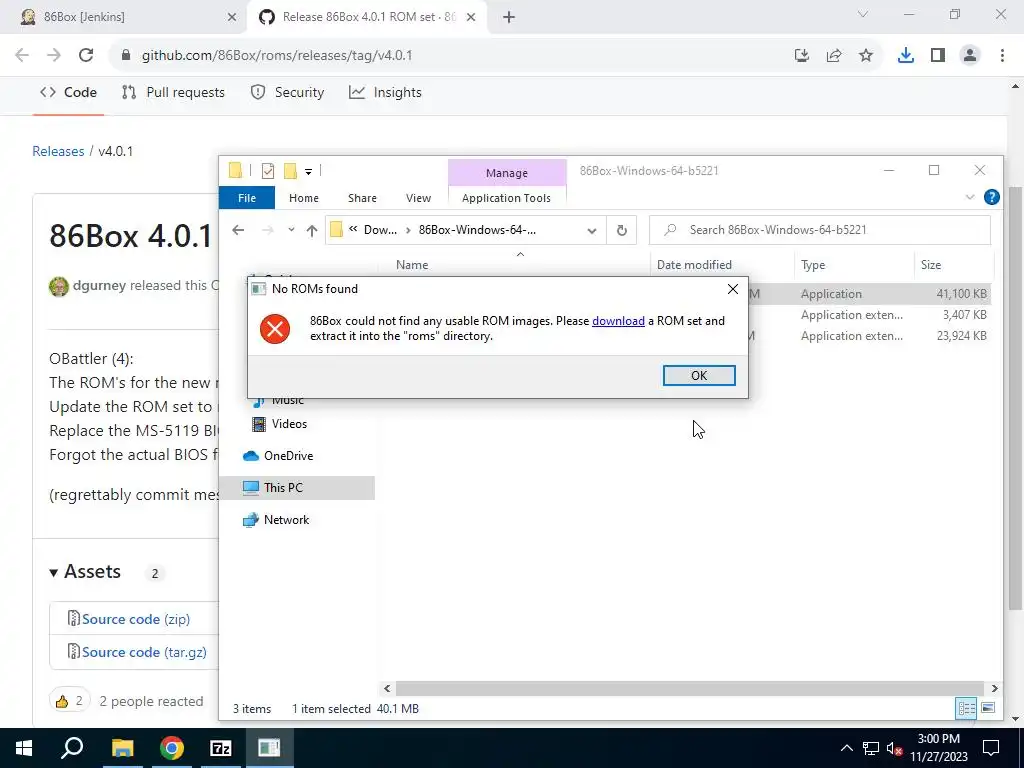Open Pull requests tab on GitHub

click(x=173, y=93)
